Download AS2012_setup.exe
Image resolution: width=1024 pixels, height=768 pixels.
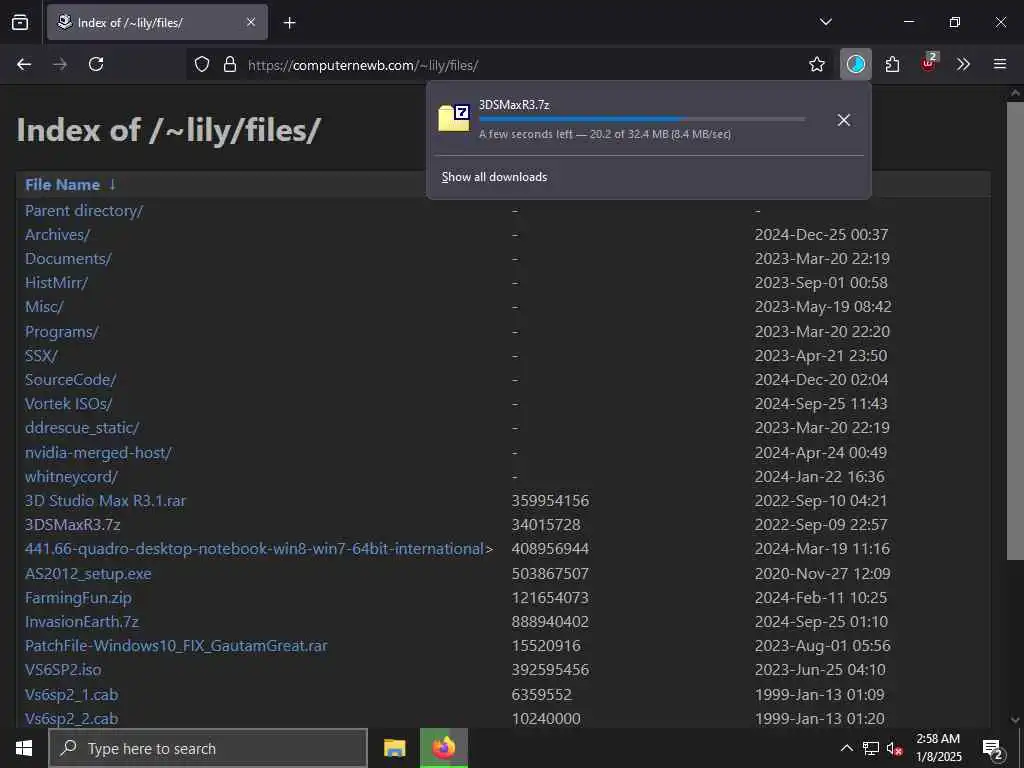click(88, 574)
